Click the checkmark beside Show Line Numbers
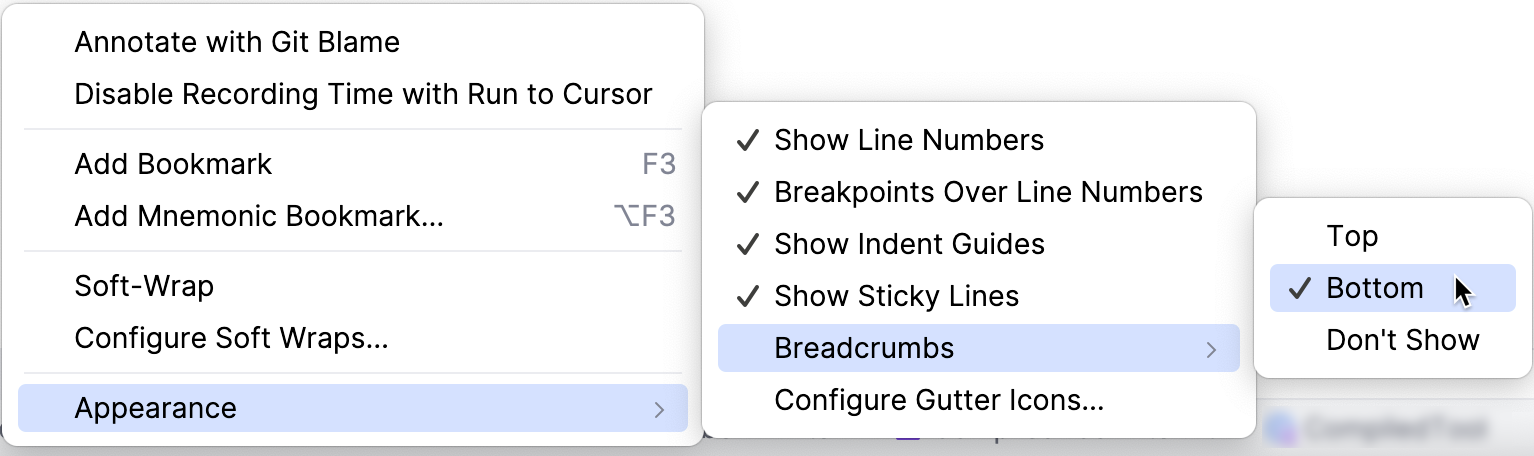 [747, 140]
